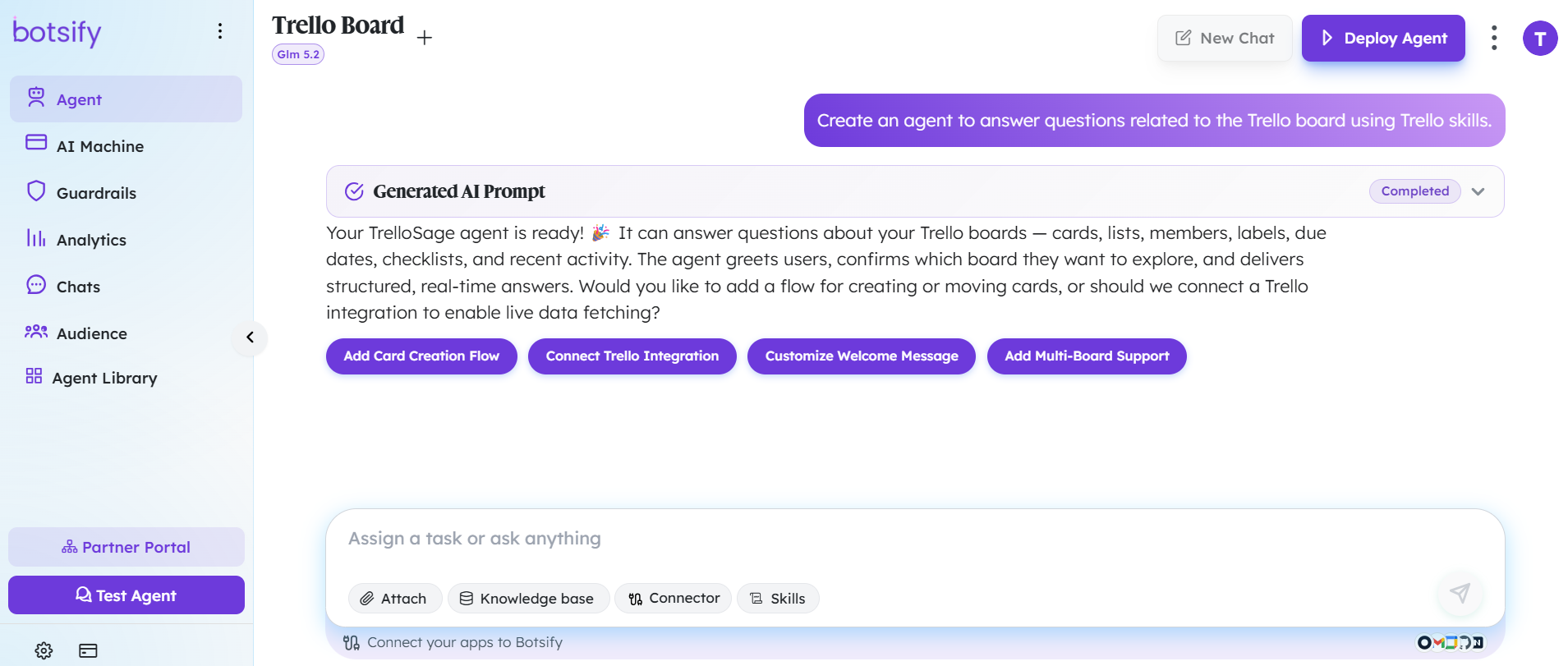Select Connect Trello Integration suggestion
1568x666 pixels.
coord(632,356)
